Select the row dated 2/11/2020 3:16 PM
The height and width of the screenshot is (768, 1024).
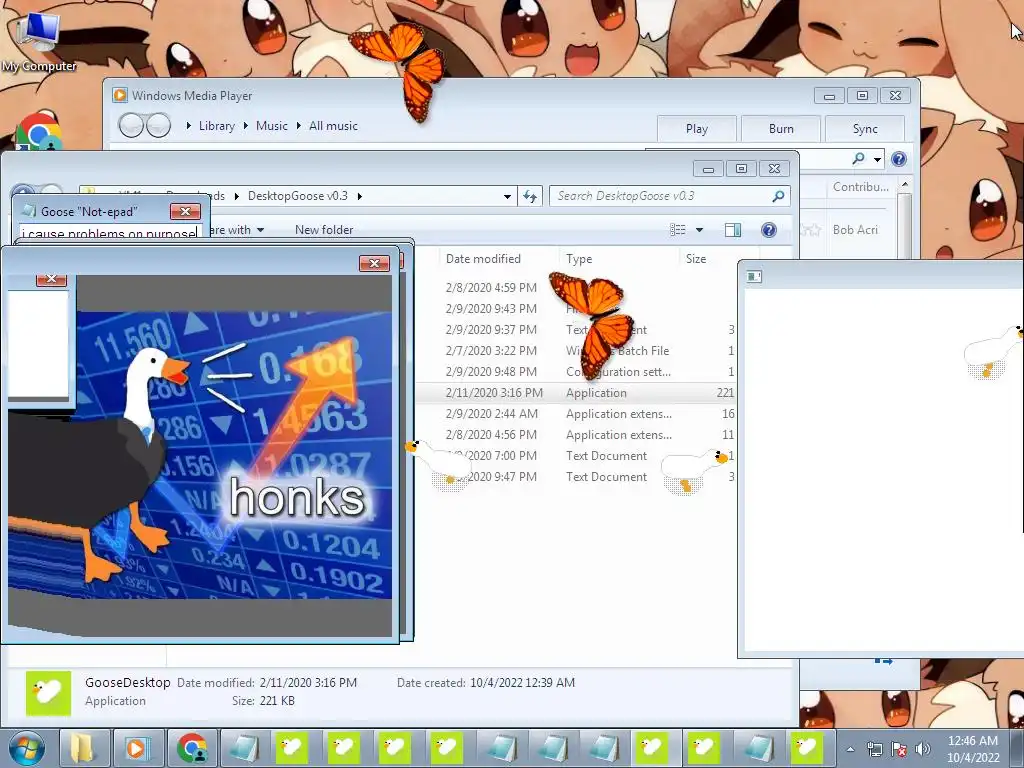(x=575, y=392)
